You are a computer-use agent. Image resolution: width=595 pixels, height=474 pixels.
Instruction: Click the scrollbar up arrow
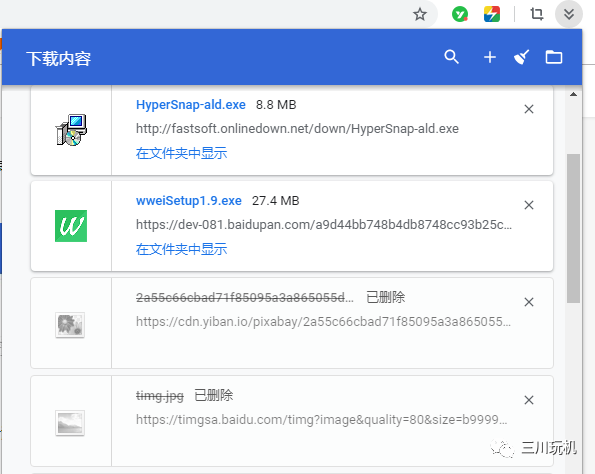tap(573, 94)
